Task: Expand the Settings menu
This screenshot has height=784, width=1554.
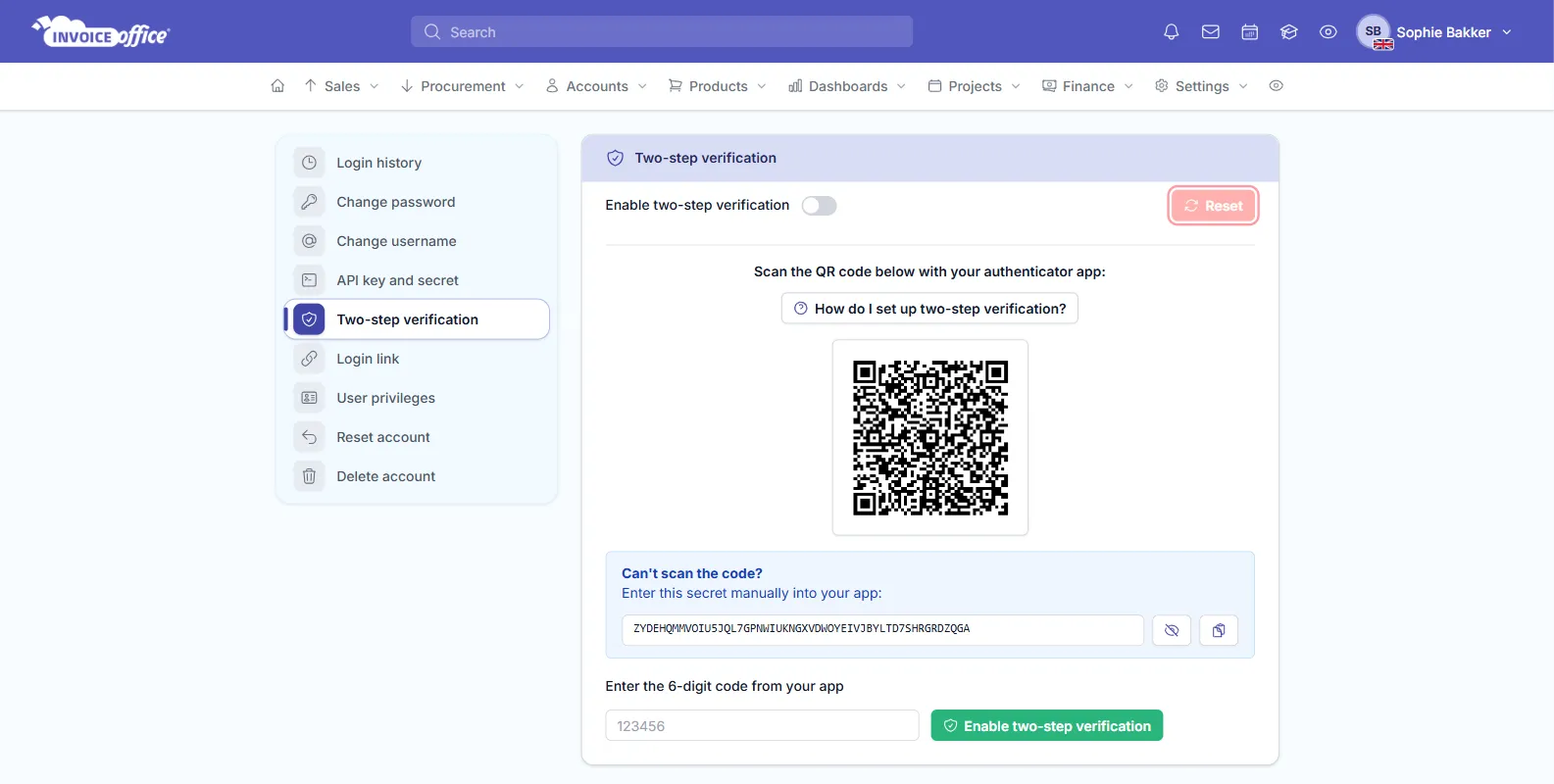Action: [x=1201, y=86]
